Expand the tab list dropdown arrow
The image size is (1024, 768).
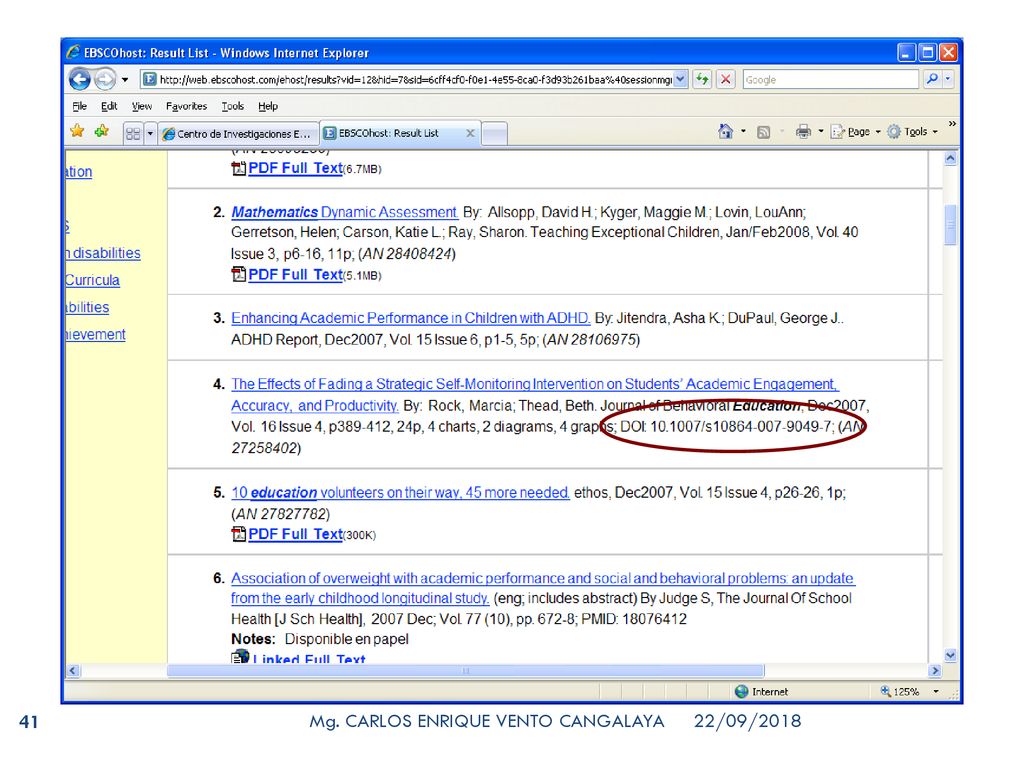150,134
